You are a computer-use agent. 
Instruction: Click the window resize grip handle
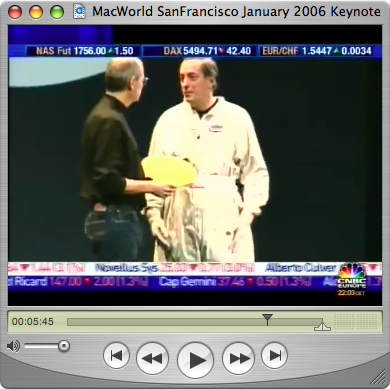[378, 377]
